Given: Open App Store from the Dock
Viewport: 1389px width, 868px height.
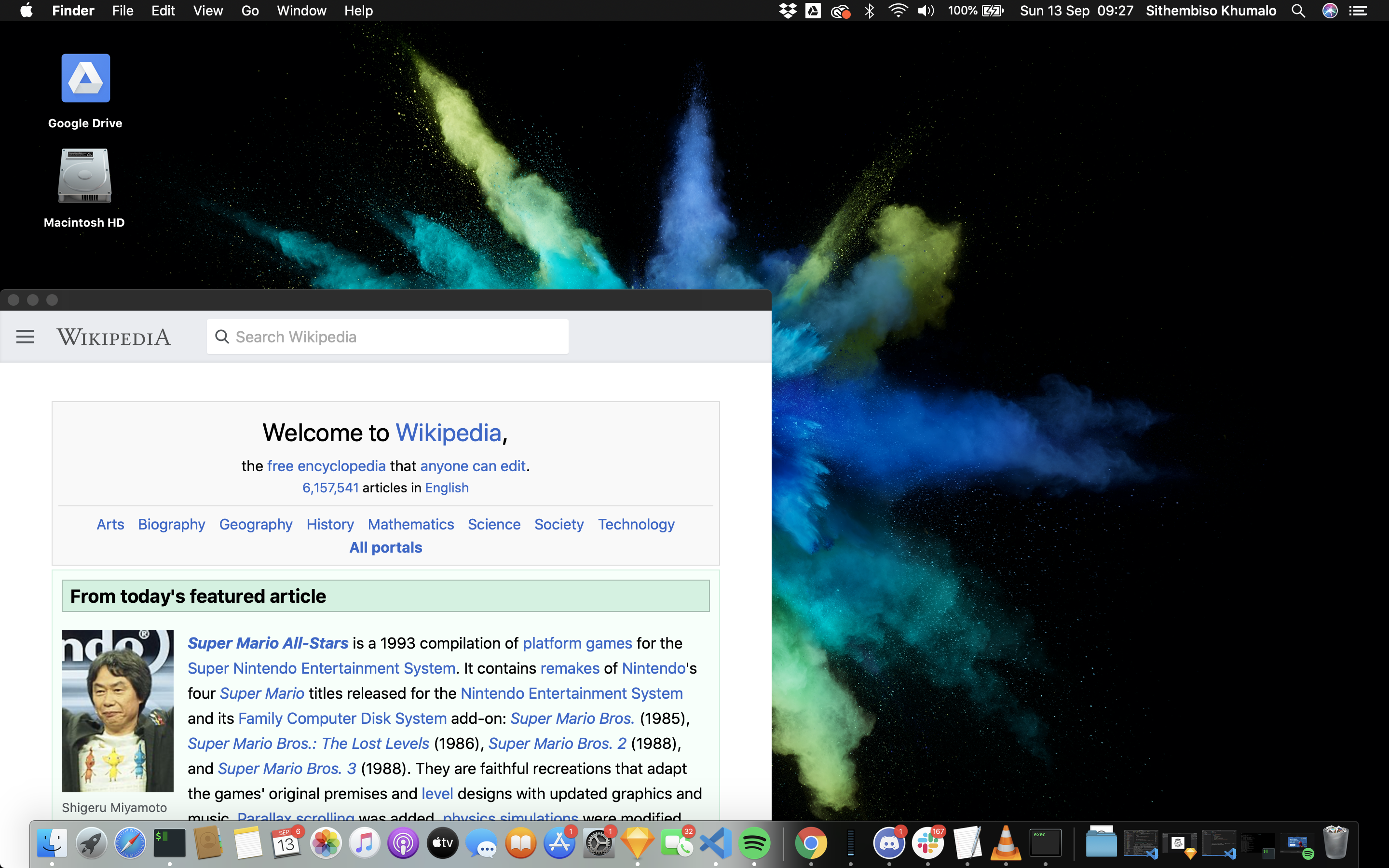Looking at the screenshot, I should 559,843.
